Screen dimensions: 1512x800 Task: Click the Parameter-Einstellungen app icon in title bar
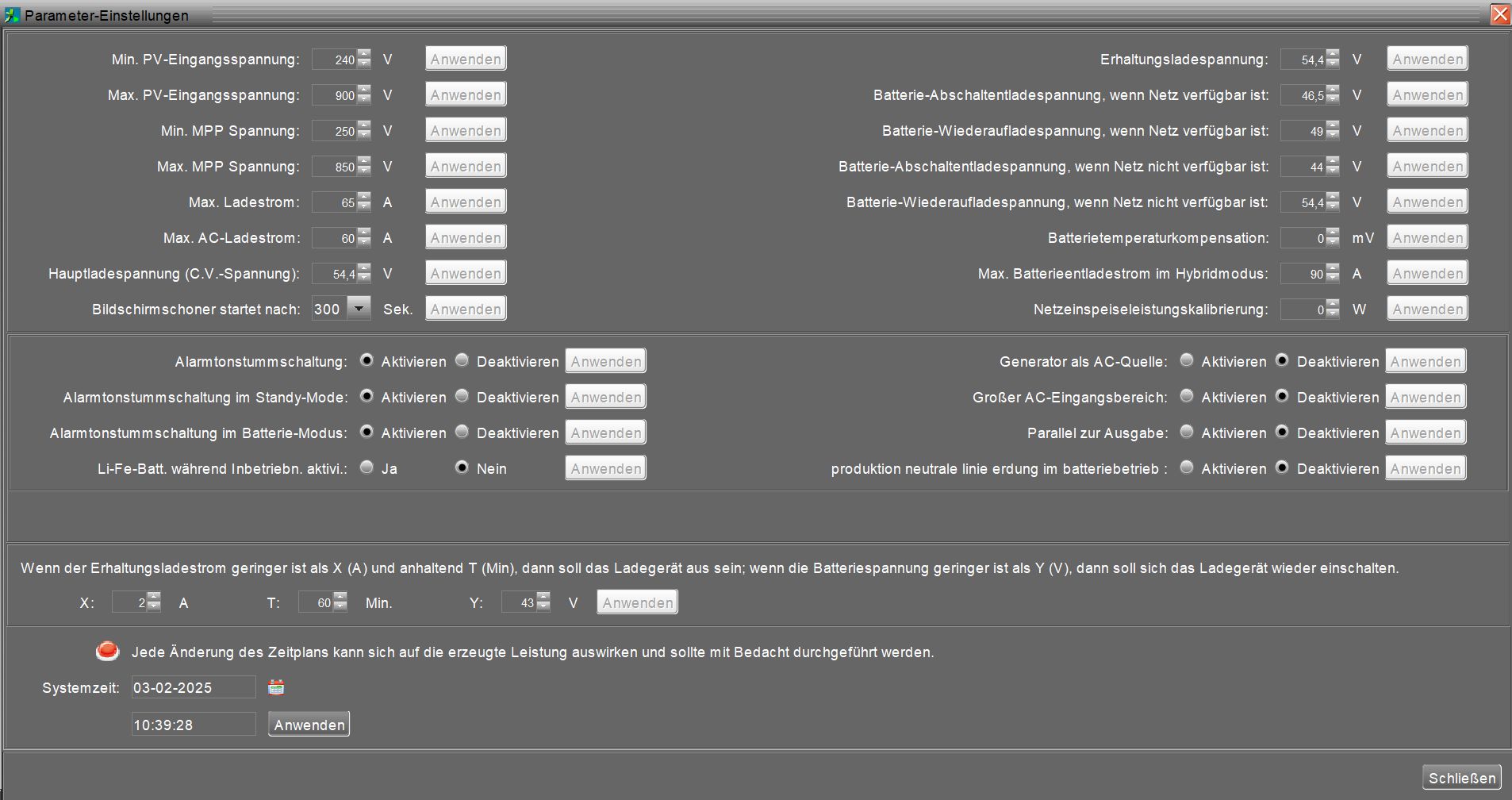12,15
